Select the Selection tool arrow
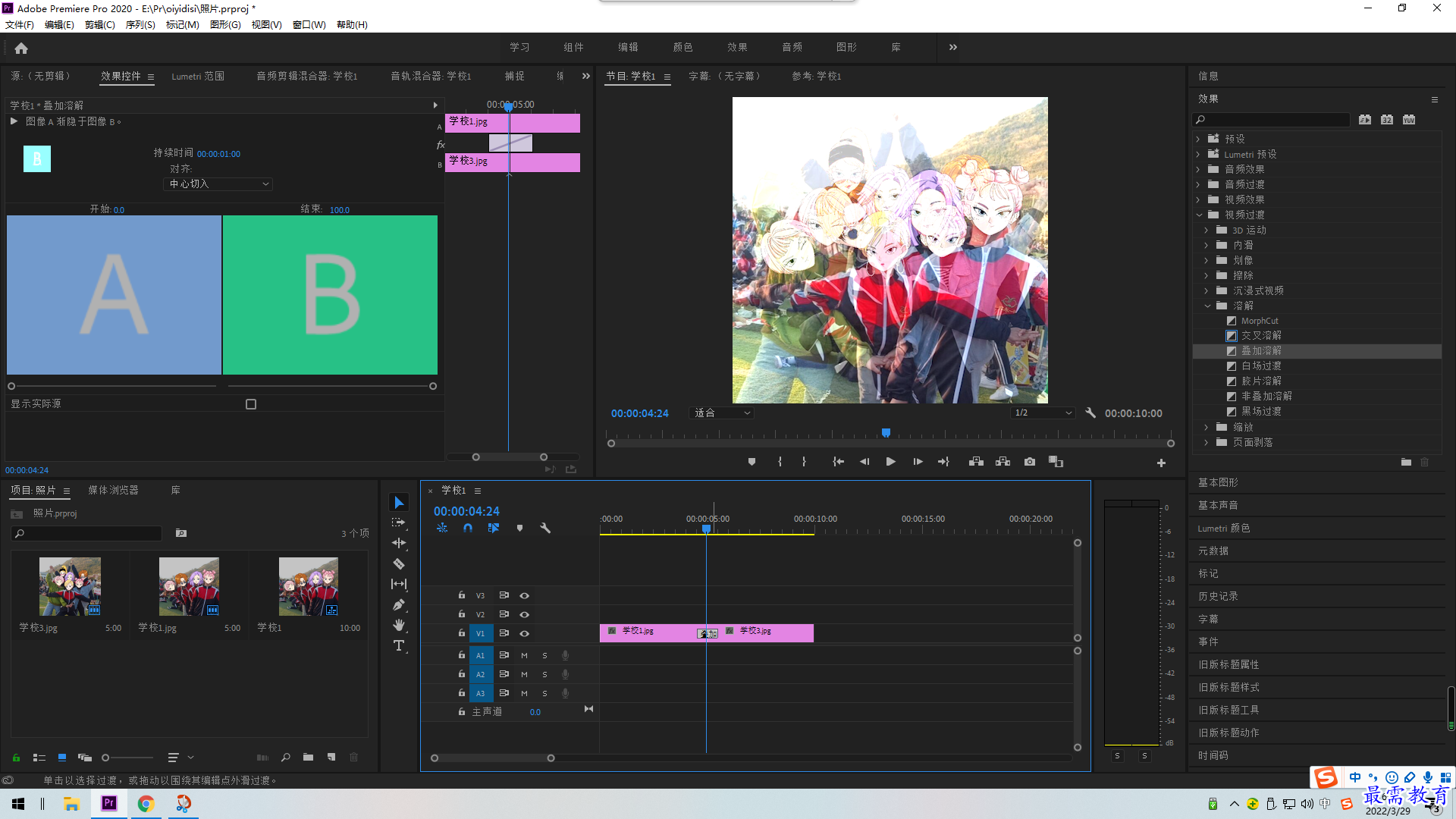The width and height of the screenshot is (1456, 819). pos(399,503)
